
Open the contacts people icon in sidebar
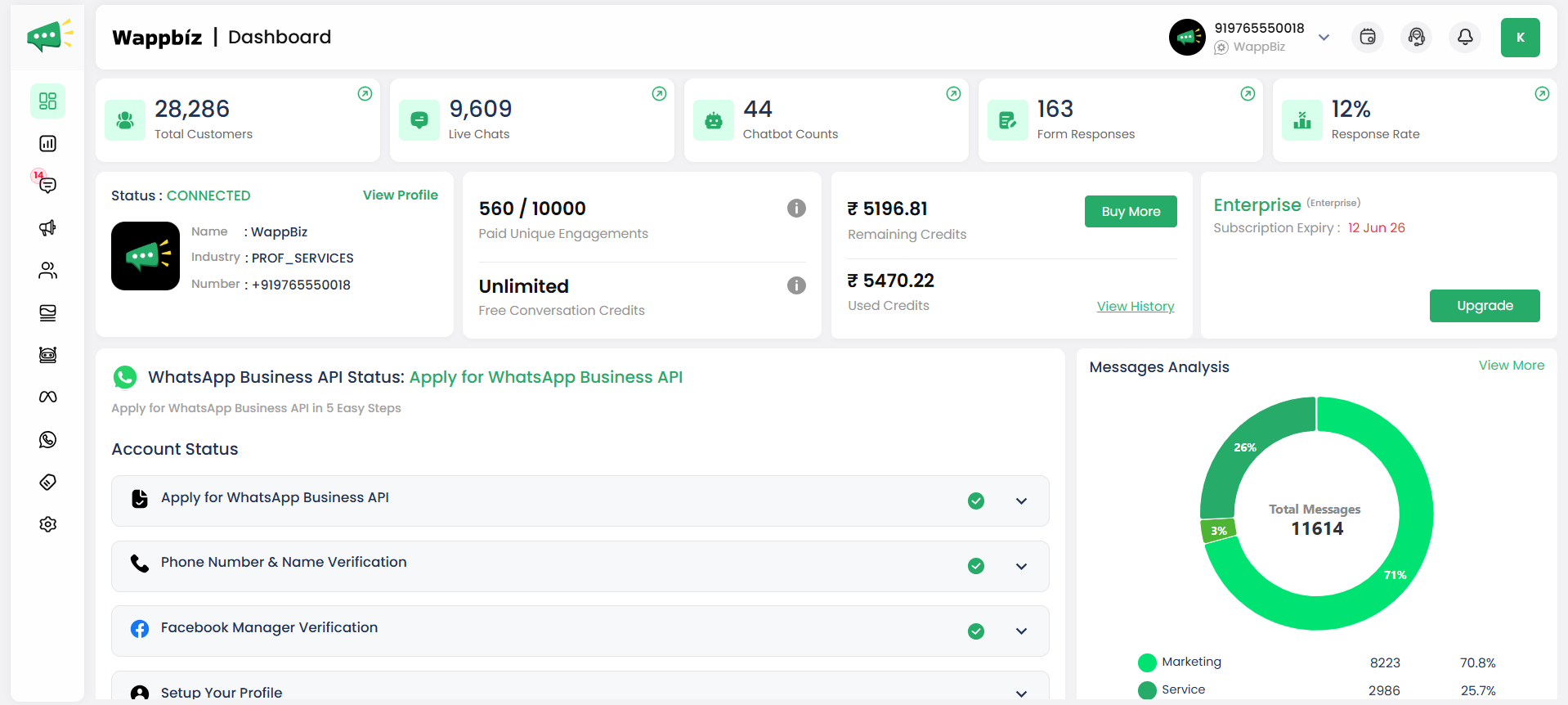48,271
